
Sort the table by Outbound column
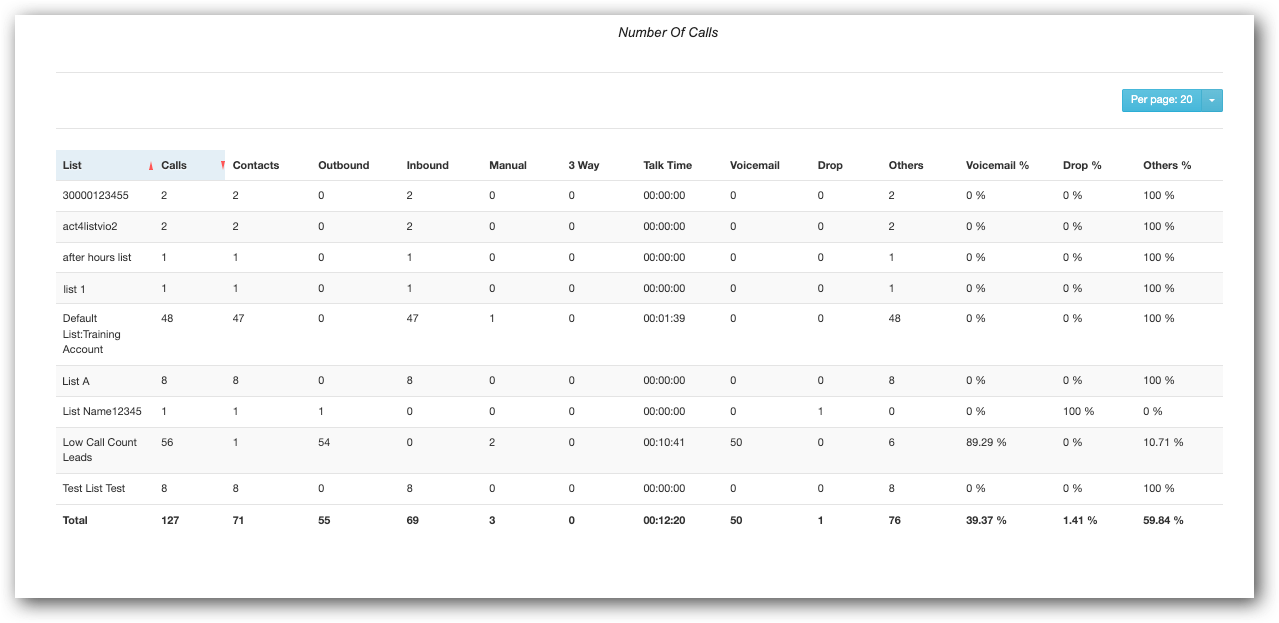tap(345, 165)
